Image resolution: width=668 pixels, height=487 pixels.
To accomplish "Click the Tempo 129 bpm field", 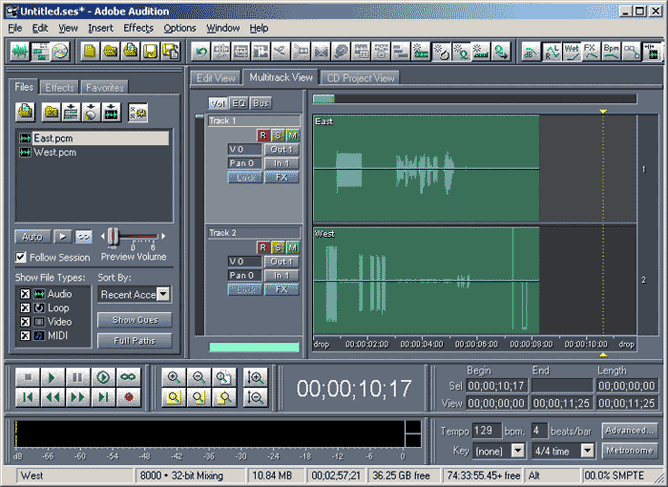I will (487, 430).
